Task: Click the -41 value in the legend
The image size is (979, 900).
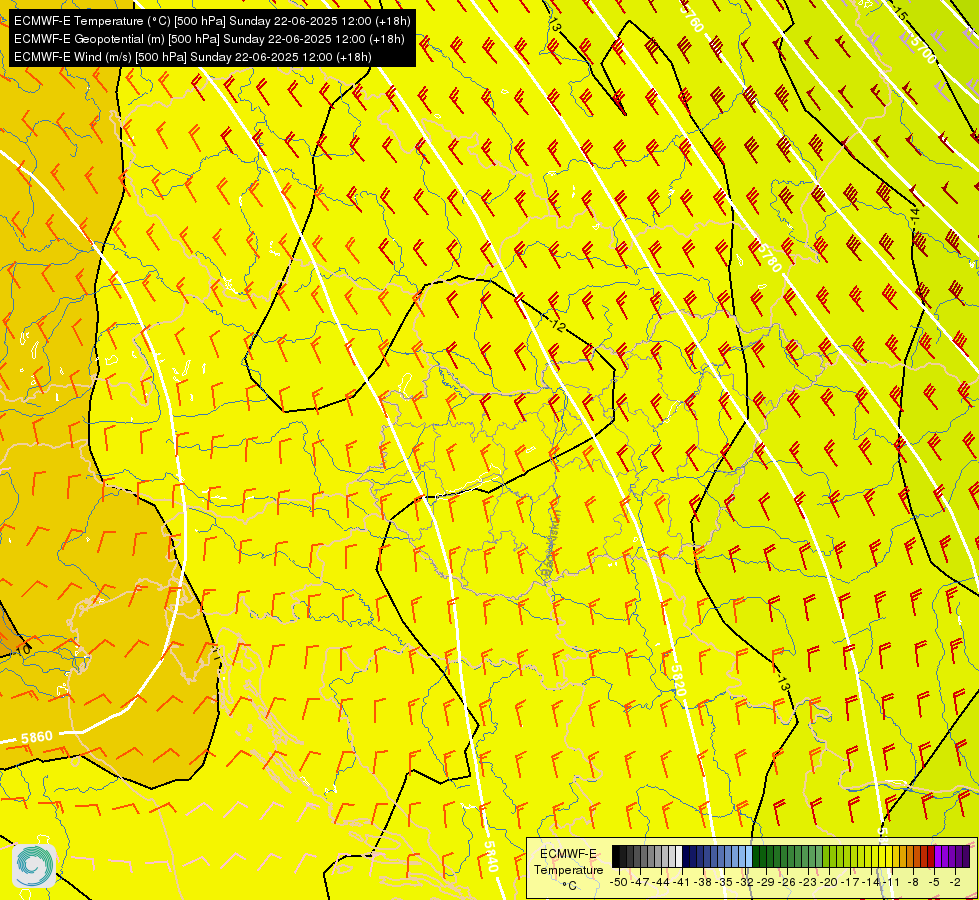Action: click(681, 883)
